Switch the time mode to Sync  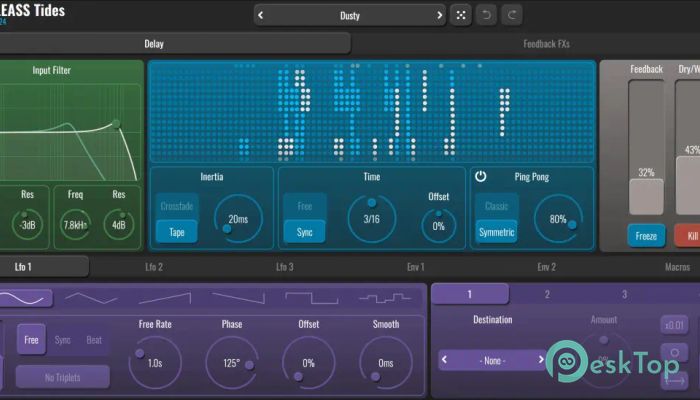coord(304,232)
